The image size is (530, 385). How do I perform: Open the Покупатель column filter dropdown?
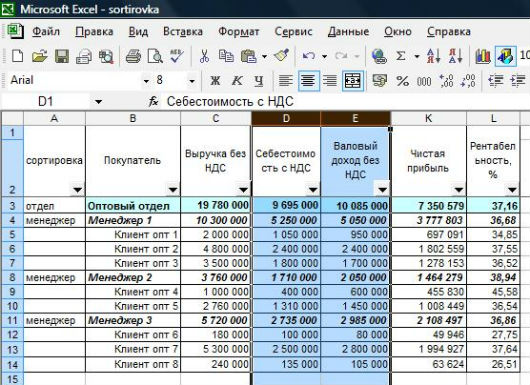coord(172,190)
